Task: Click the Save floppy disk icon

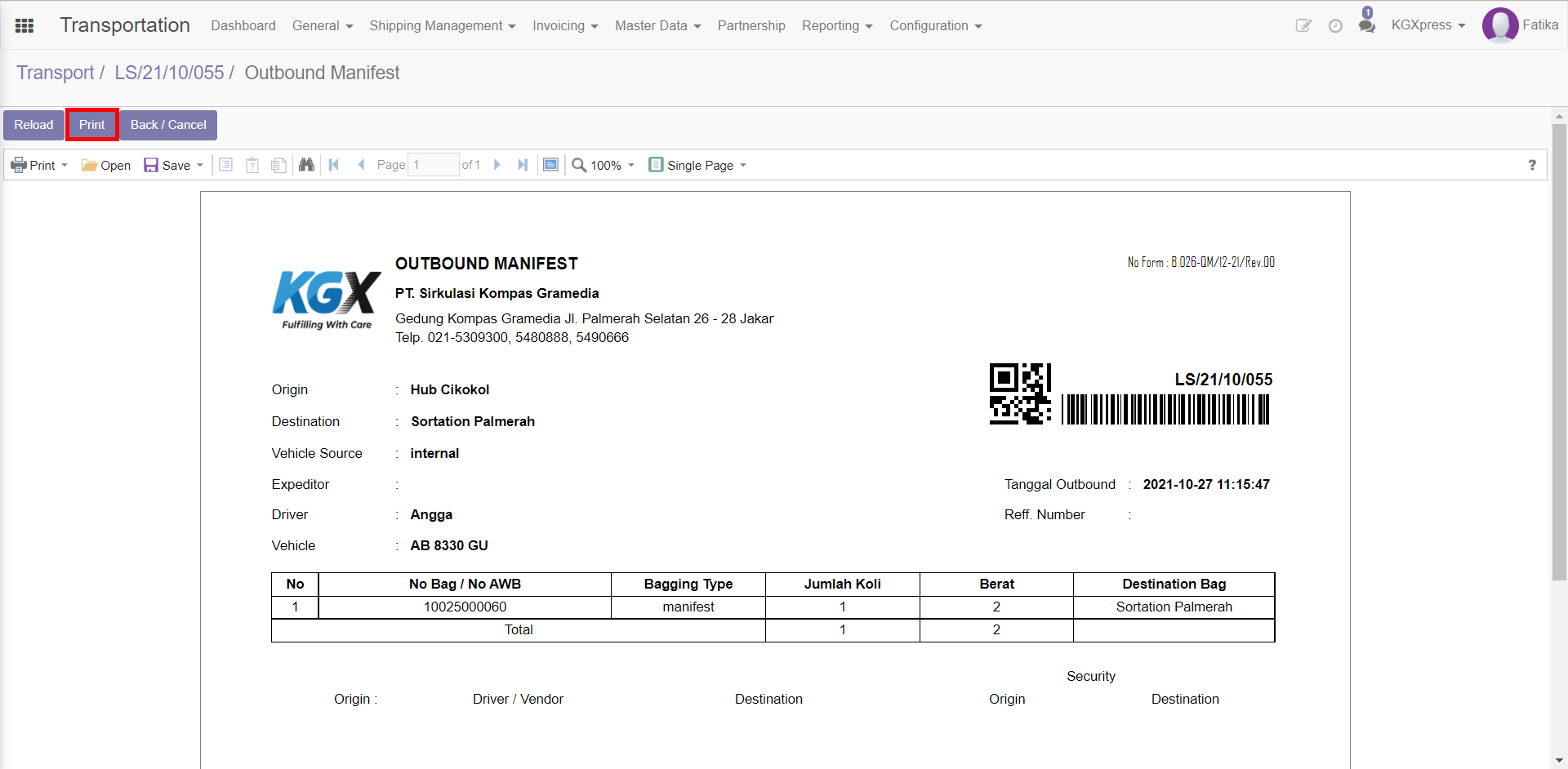Action: pyautogui.click(x=151, y=165)
